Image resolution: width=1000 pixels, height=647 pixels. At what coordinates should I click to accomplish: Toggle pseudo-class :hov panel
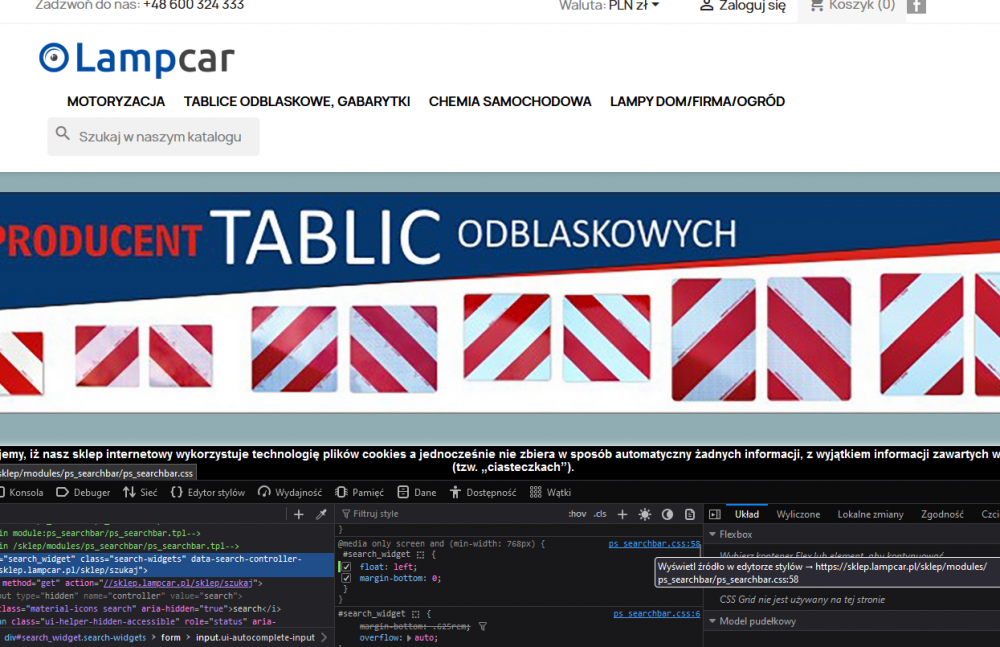pyautogui.click(x=577, y=513)
